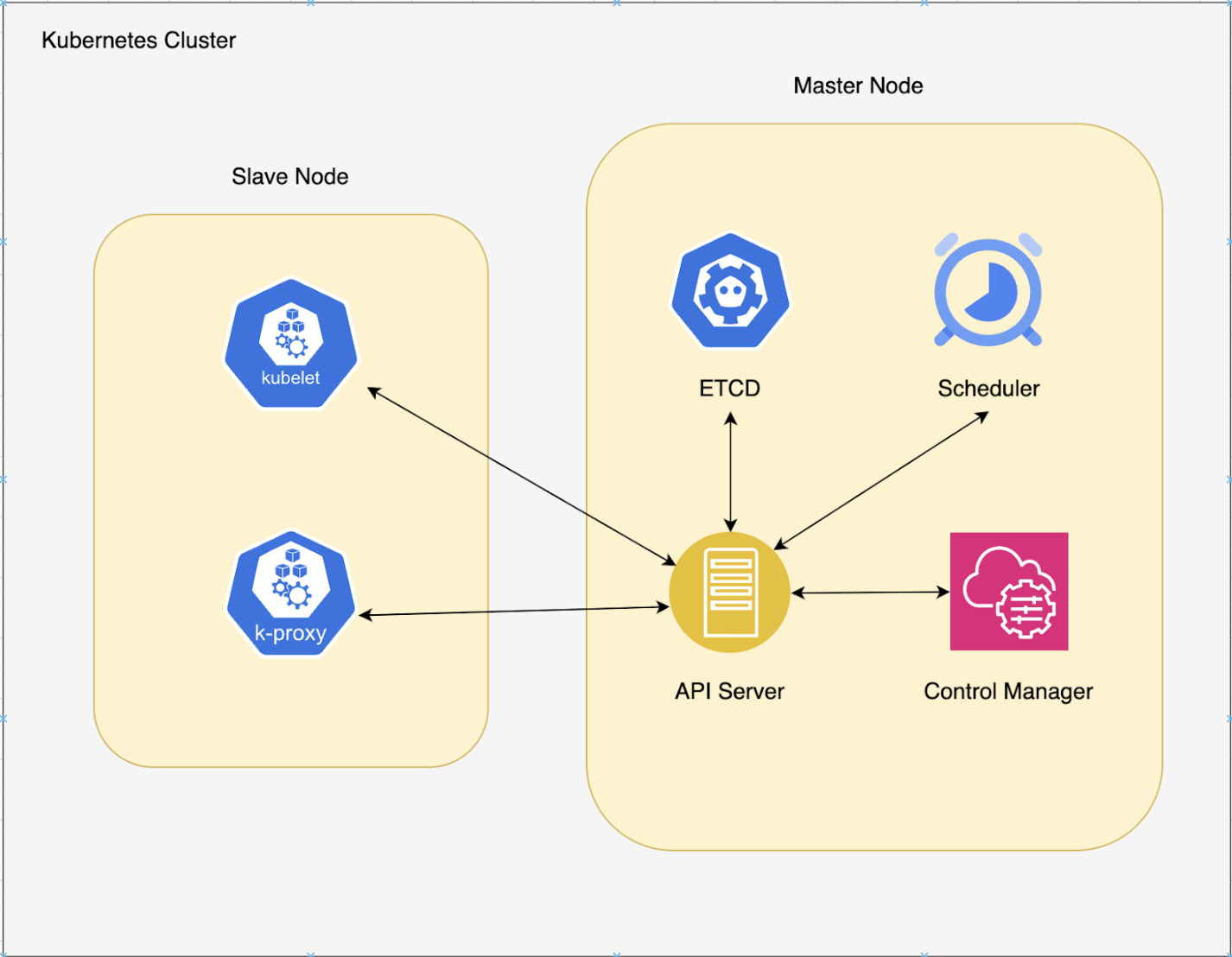
Task: Click the Master Node label
Action: 858,86
